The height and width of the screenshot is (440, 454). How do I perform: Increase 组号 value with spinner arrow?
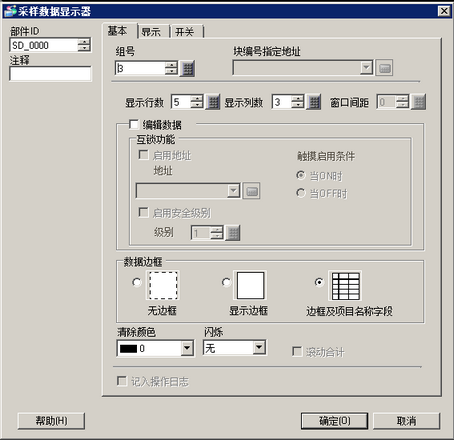[x=171, y=65]
